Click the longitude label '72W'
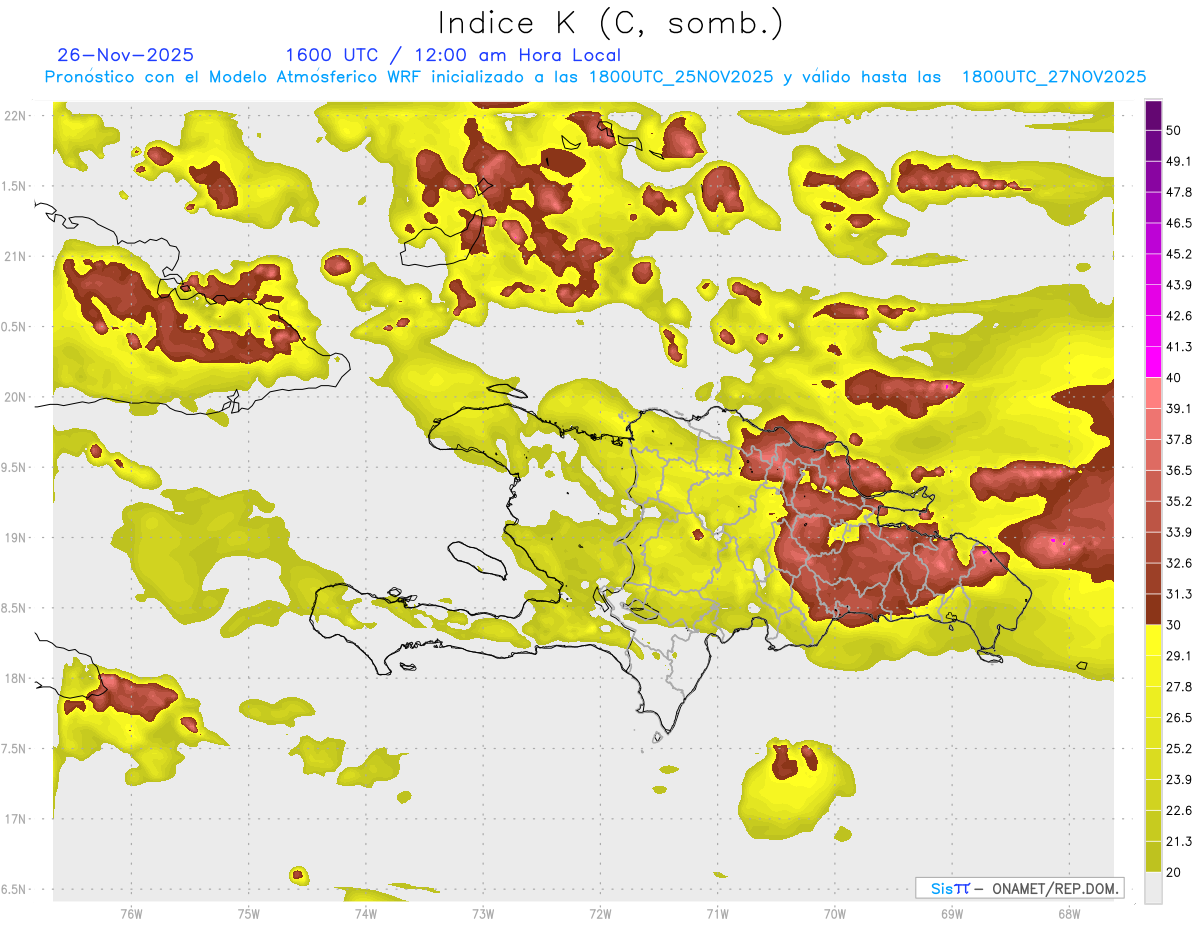 pos(600,913)
